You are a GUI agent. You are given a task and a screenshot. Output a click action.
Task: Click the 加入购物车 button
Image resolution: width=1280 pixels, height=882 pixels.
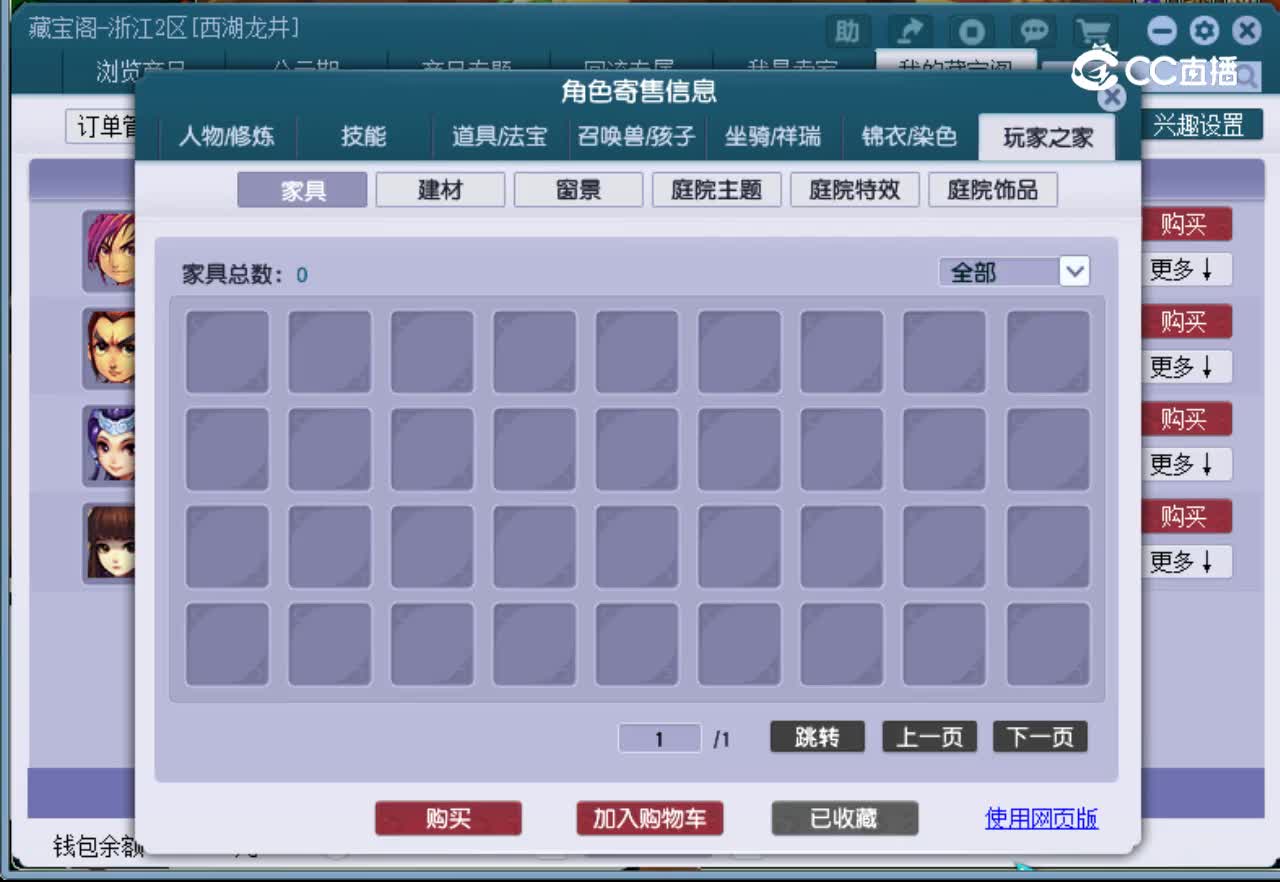point(649,818)
